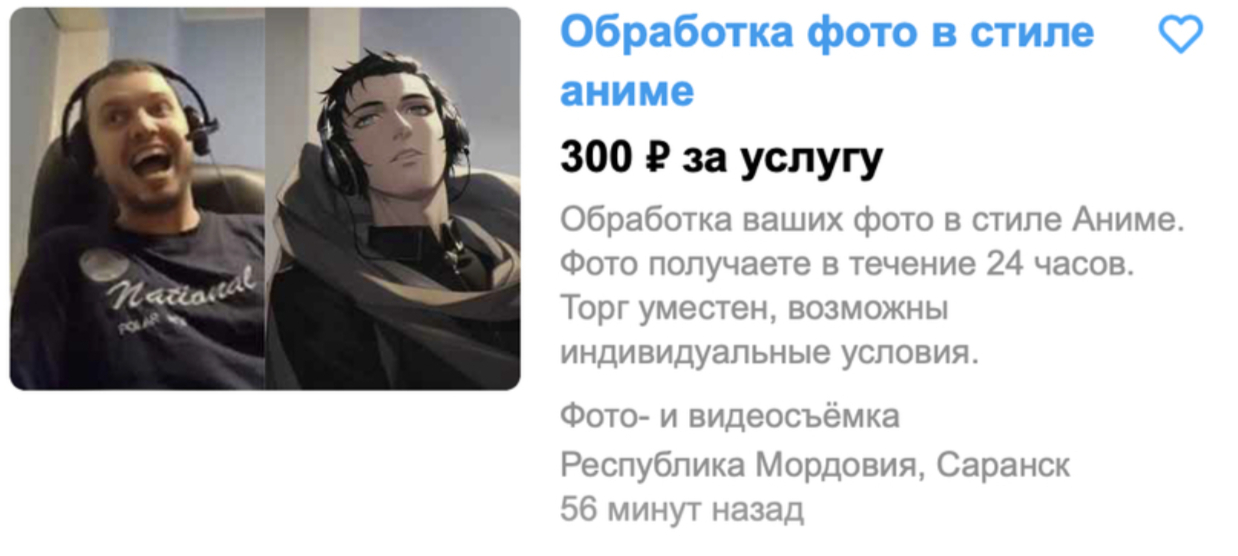The width and height of the screenshot is (1238, 556).
Task: Open the left photo of the laughing man
Action: point(138,198)
